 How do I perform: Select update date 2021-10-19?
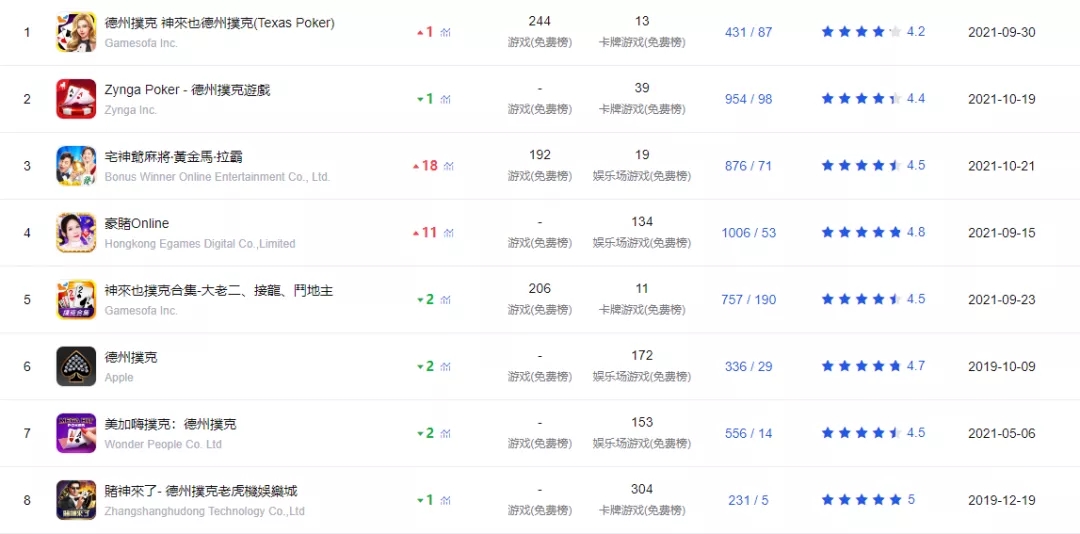coord(1001,99)
